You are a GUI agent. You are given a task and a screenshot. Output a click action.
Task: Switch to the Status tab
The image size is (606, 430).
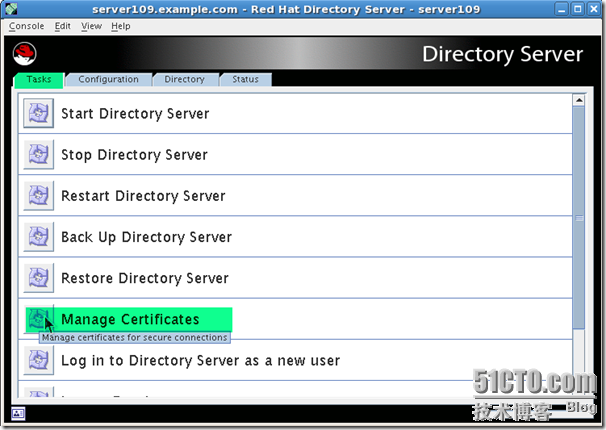[245, 80]
